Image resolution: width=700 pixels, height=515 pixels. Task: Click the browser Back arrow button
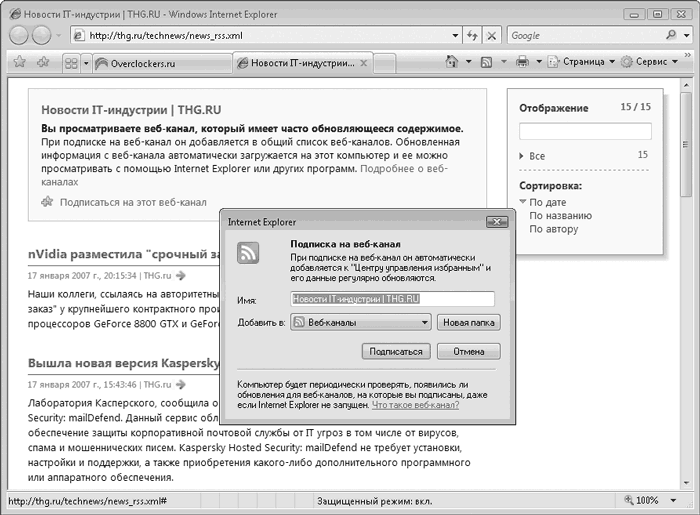click(19, 36)
